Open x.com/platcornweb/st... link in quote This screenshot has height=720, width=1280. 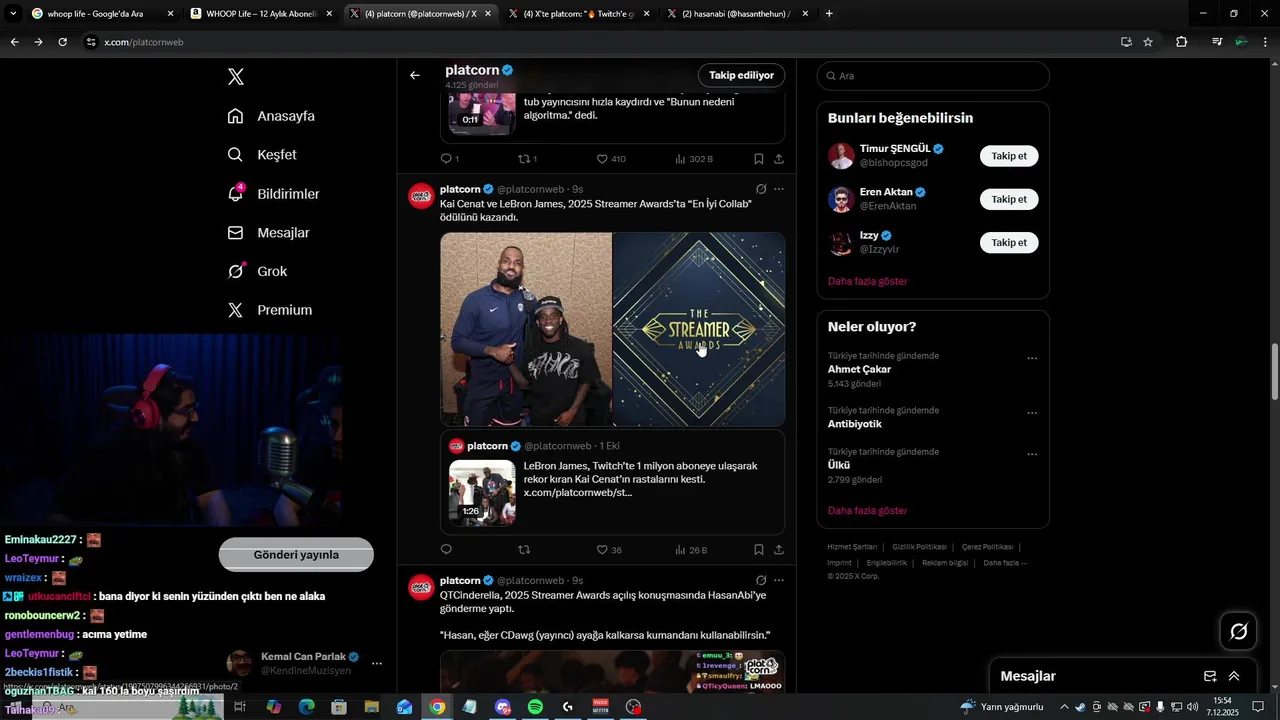(x=577, y=493)
